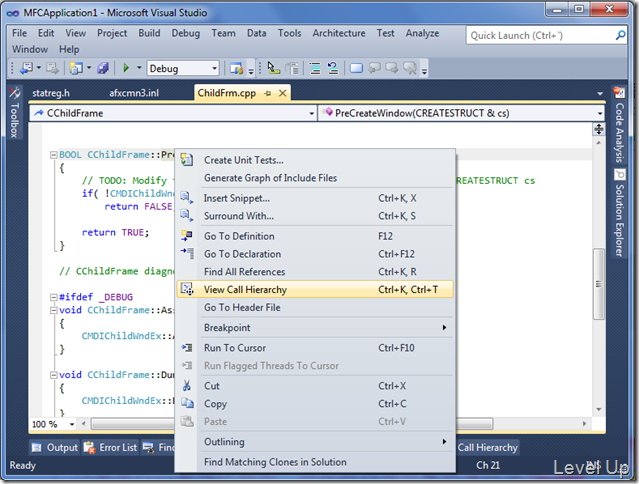Open the Error List panel tab
Screen dimensions: 639x484
click(110, 447)
